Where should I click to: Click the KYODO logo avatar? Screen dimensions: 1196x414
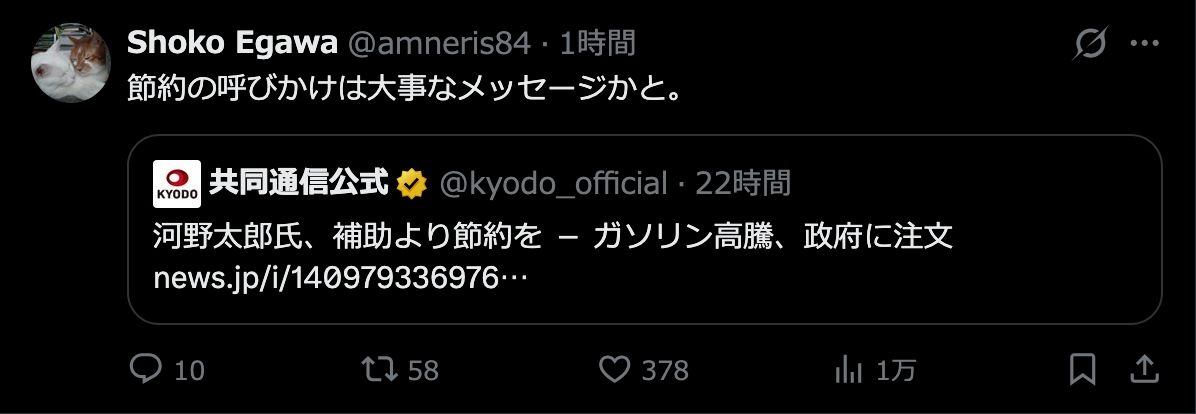(177, 184)
